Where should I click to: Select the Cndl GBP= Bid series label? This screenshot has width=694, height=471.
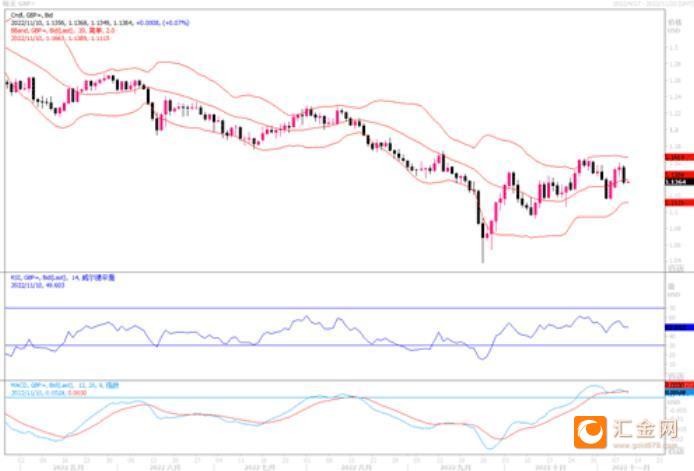pos(32,15)
